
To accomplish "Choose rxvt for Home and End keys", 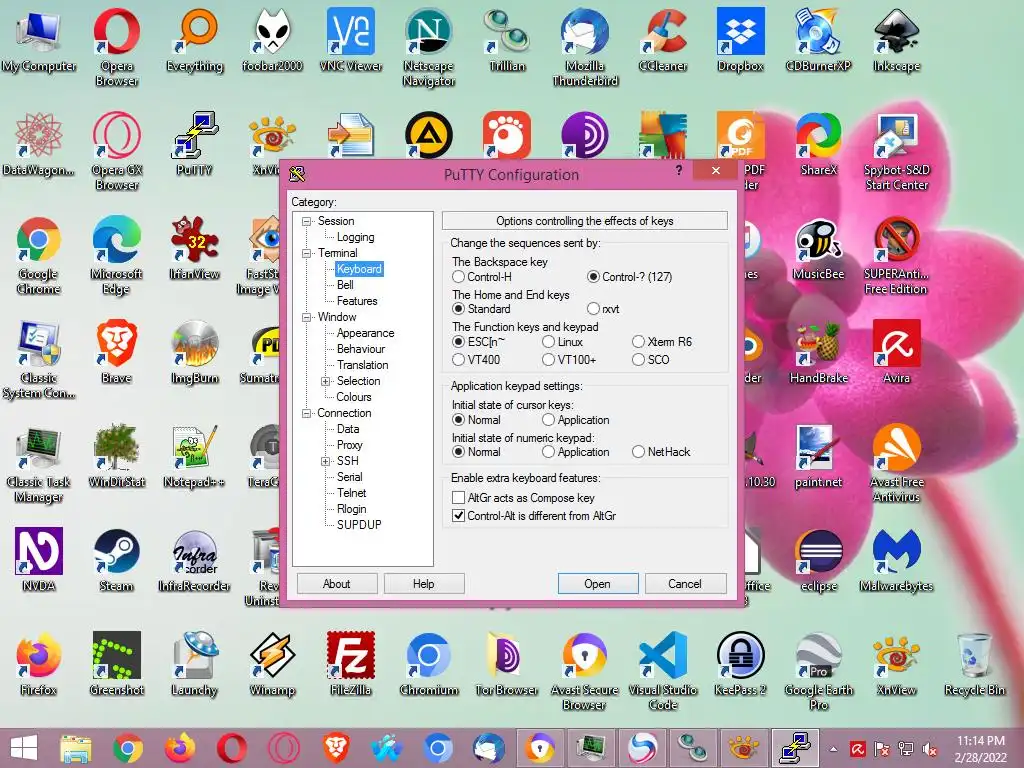I will pos(603,309).
